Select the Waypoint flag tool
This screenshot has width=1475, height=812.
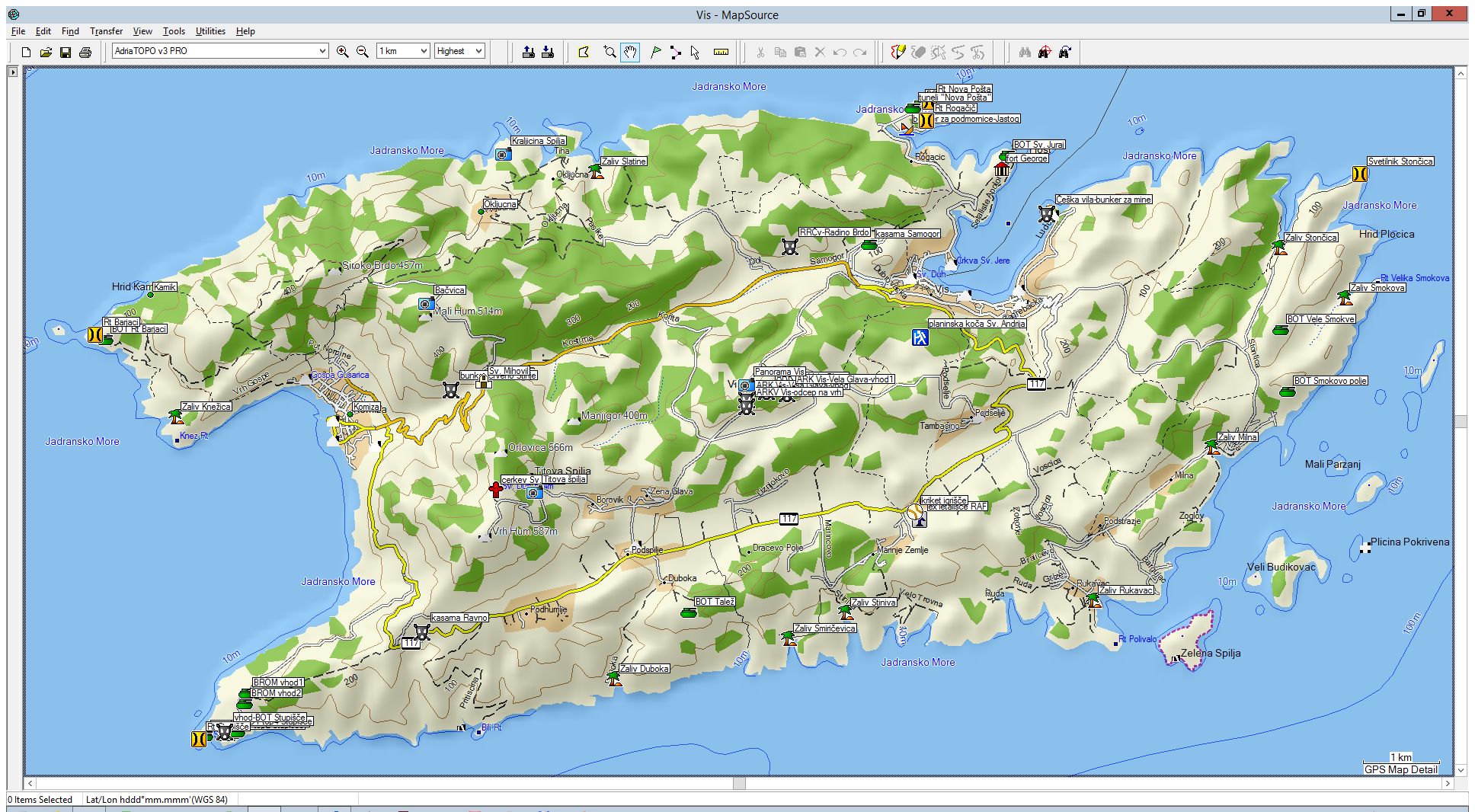click(655, 52)
